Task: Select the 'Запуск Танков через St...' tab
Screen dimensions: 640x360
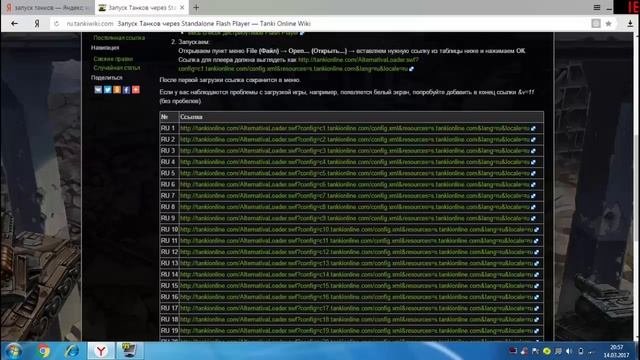Action: pyautogui.click(x=141, y=7)
